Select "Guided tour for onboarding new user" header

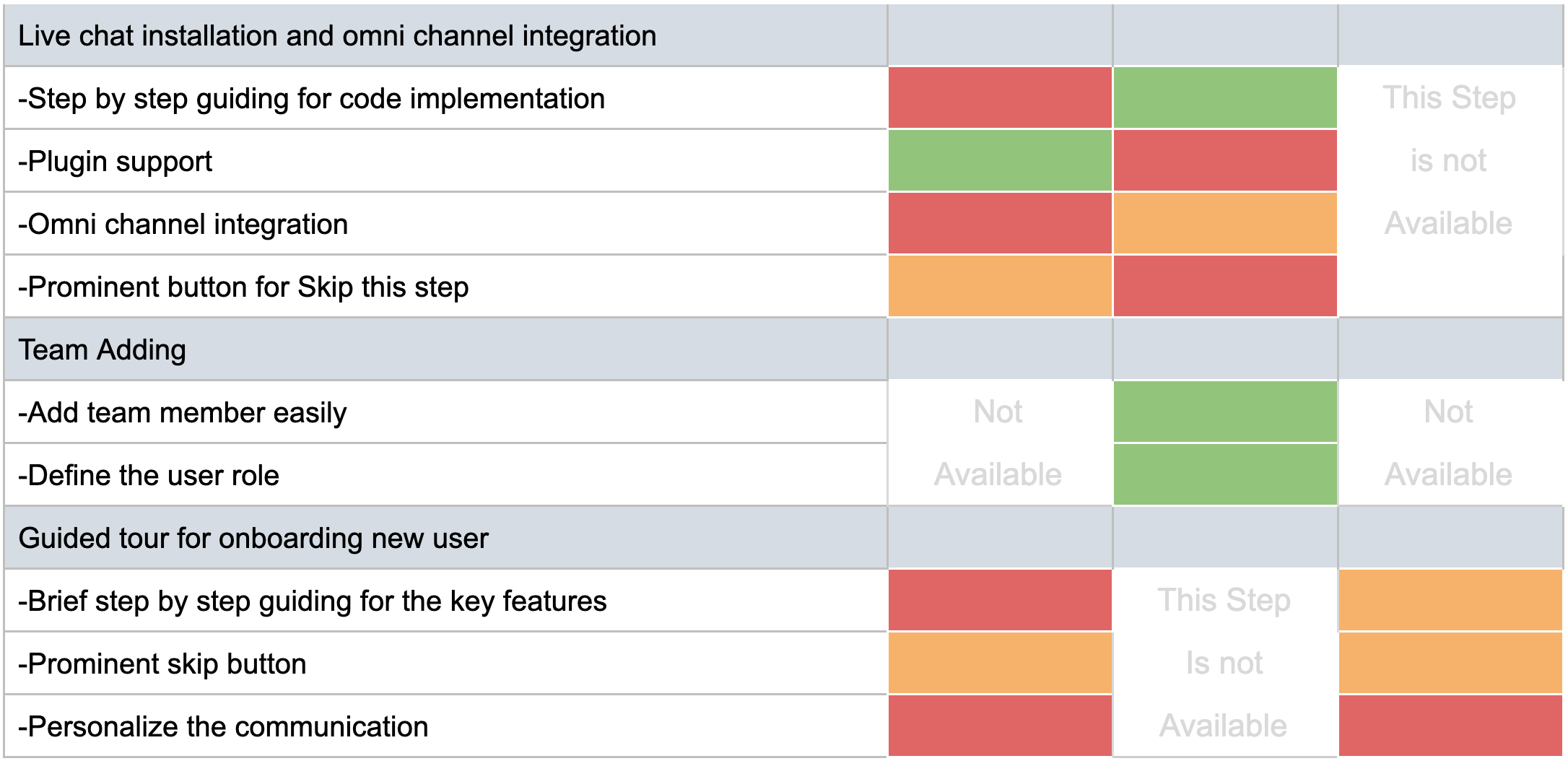253,539
